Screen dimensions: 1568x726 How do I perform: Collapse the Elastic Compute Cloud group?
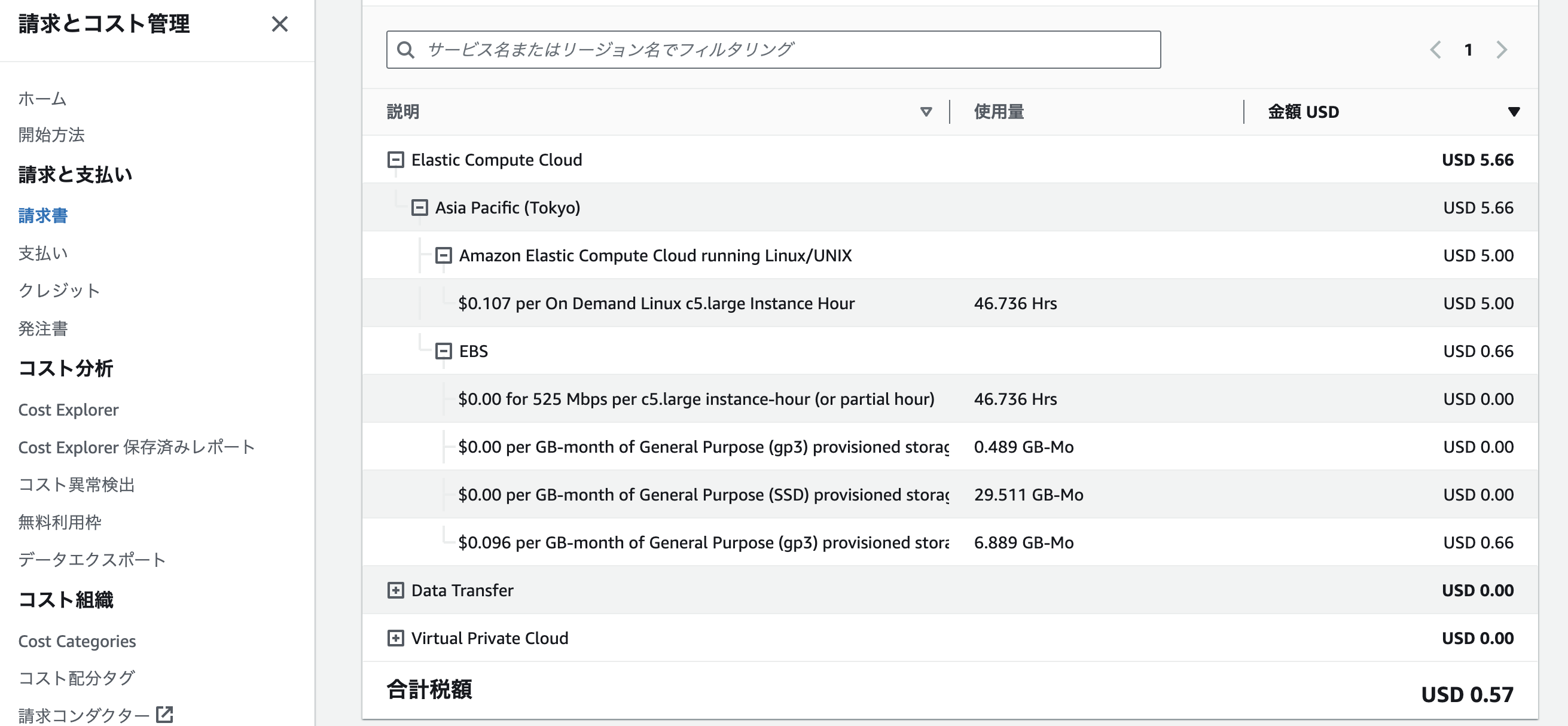(x=396, y=160)
